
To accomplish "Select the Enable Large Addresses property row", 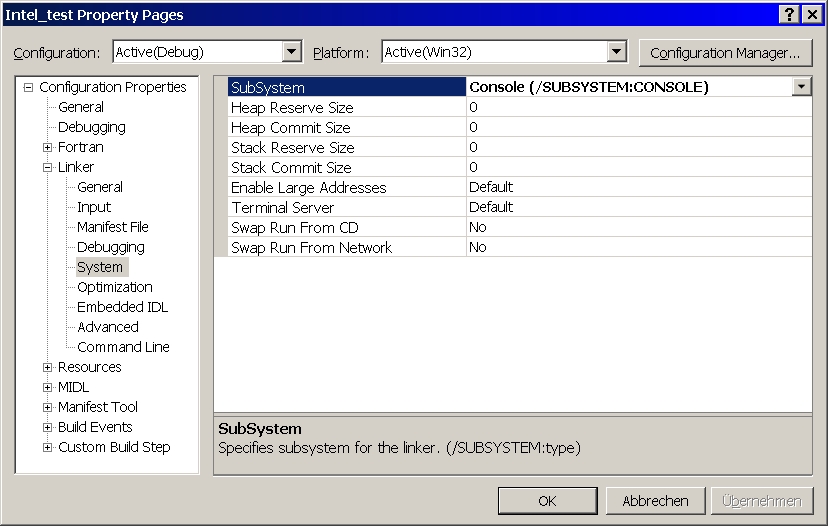I will 308,187.
